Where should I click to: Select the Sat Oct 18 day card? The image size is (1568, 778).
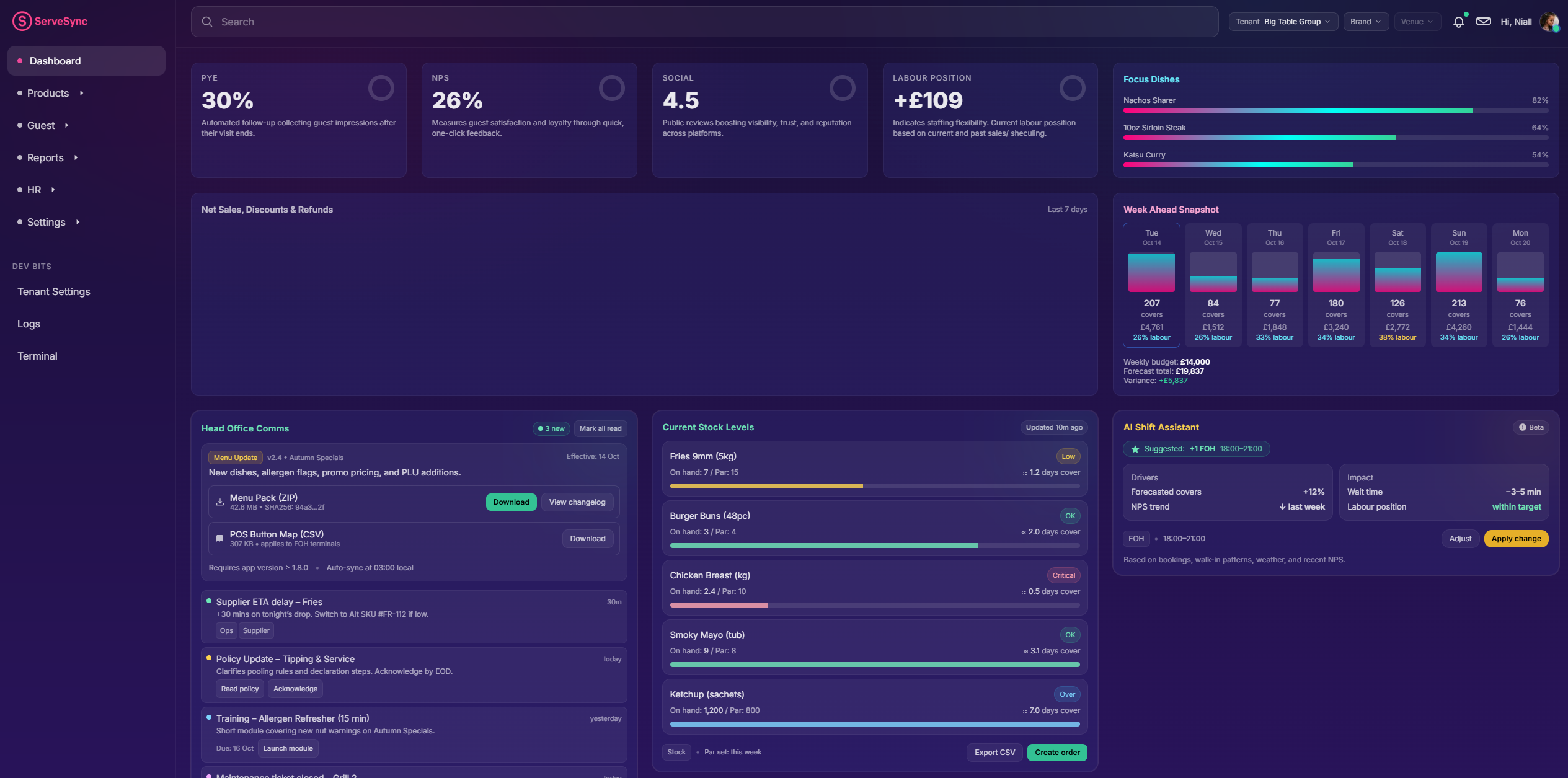1397,285
